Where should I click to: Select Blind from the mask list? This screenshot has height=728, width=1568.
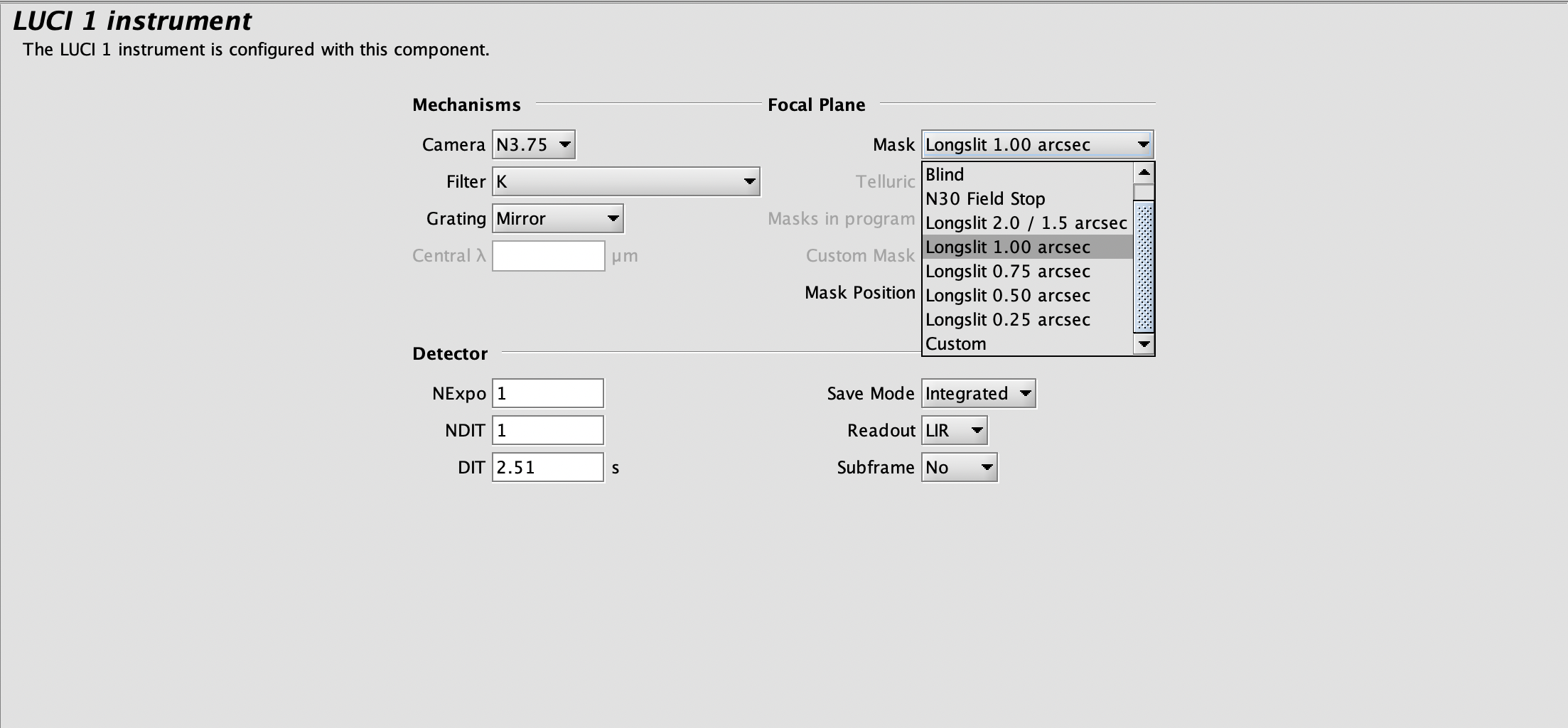tap(1027, 175)
